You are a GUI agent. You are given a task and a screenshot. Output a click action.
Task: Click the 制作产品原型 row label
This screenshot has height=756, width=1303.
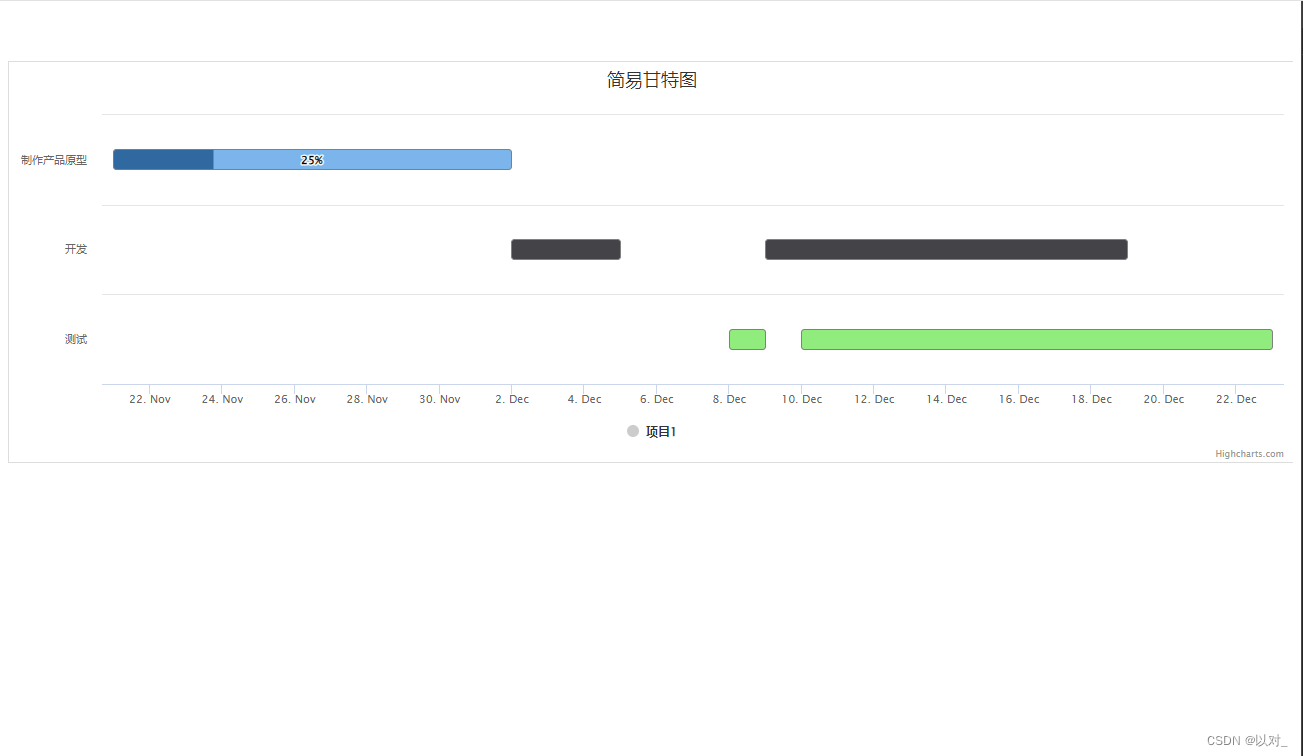54,160
